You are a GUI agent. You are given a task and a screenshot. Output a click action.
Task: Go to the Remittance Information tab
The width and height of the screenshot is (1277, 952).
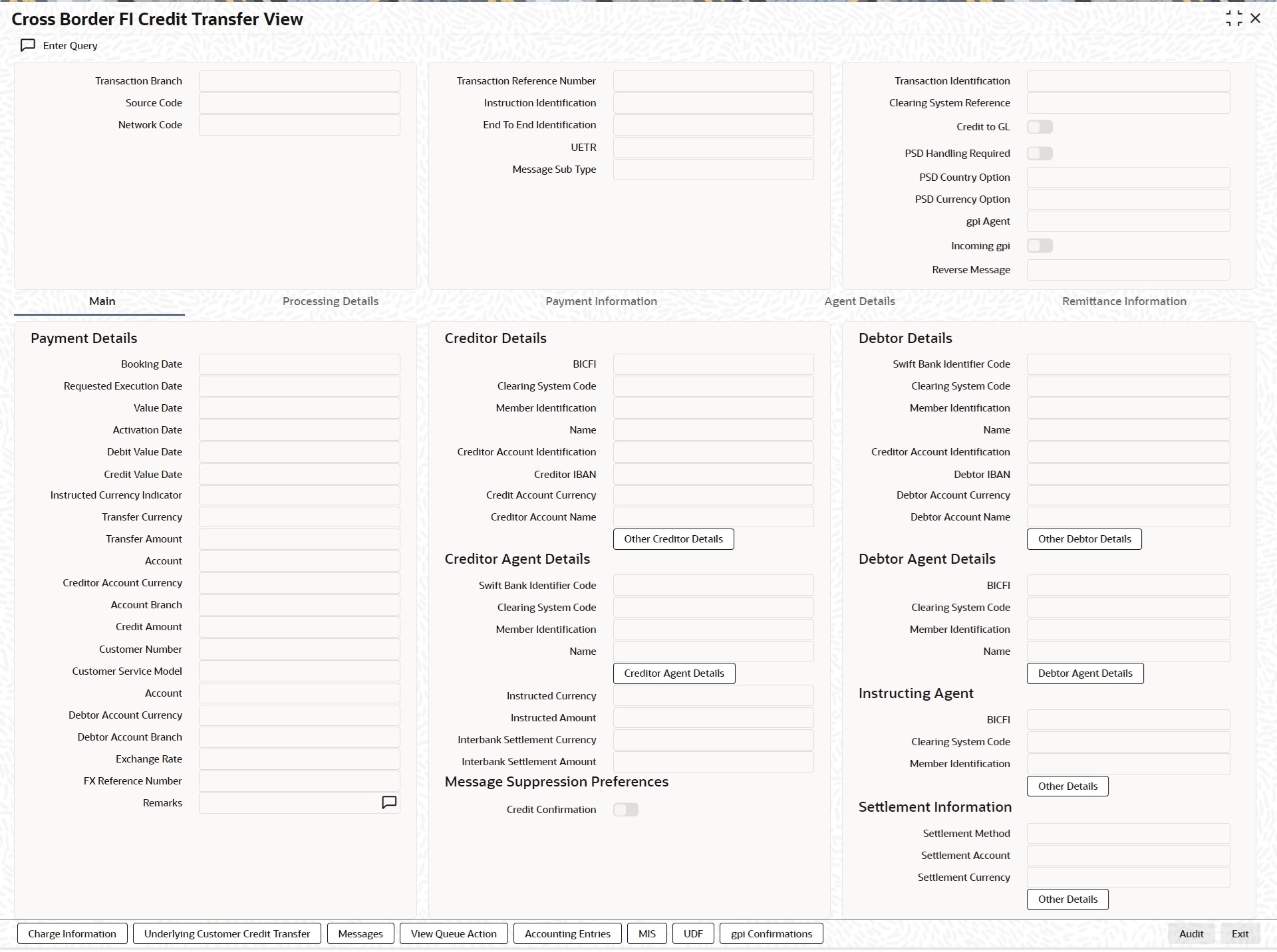click(1123, 301)
